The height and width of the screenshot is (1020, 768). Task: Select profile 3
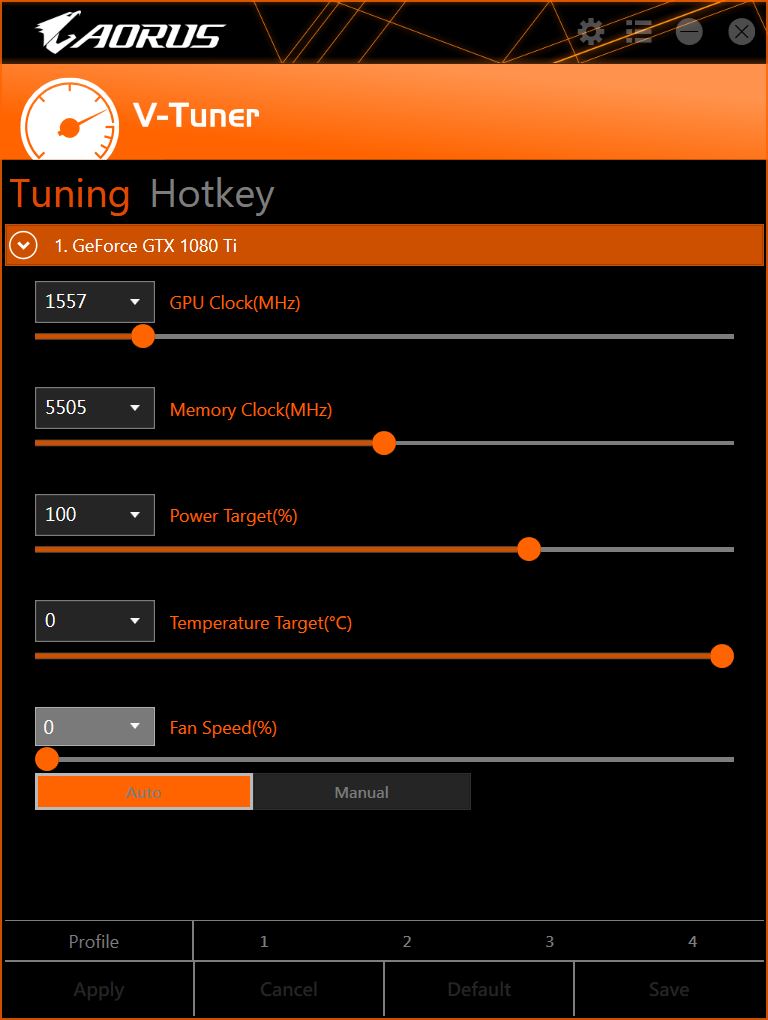(550, 941)
